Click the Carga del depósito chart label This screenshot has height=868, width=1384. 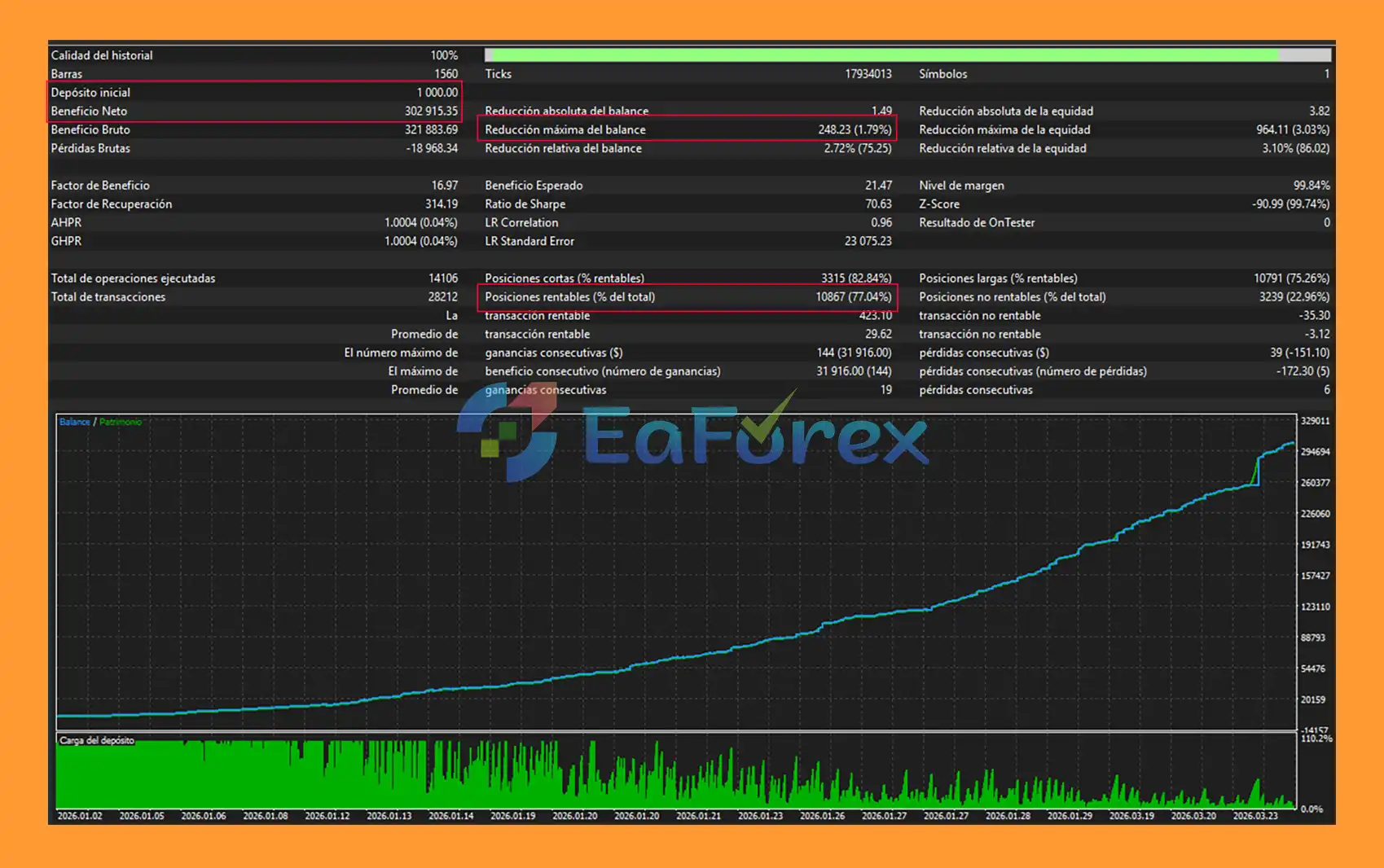(96, 740)
